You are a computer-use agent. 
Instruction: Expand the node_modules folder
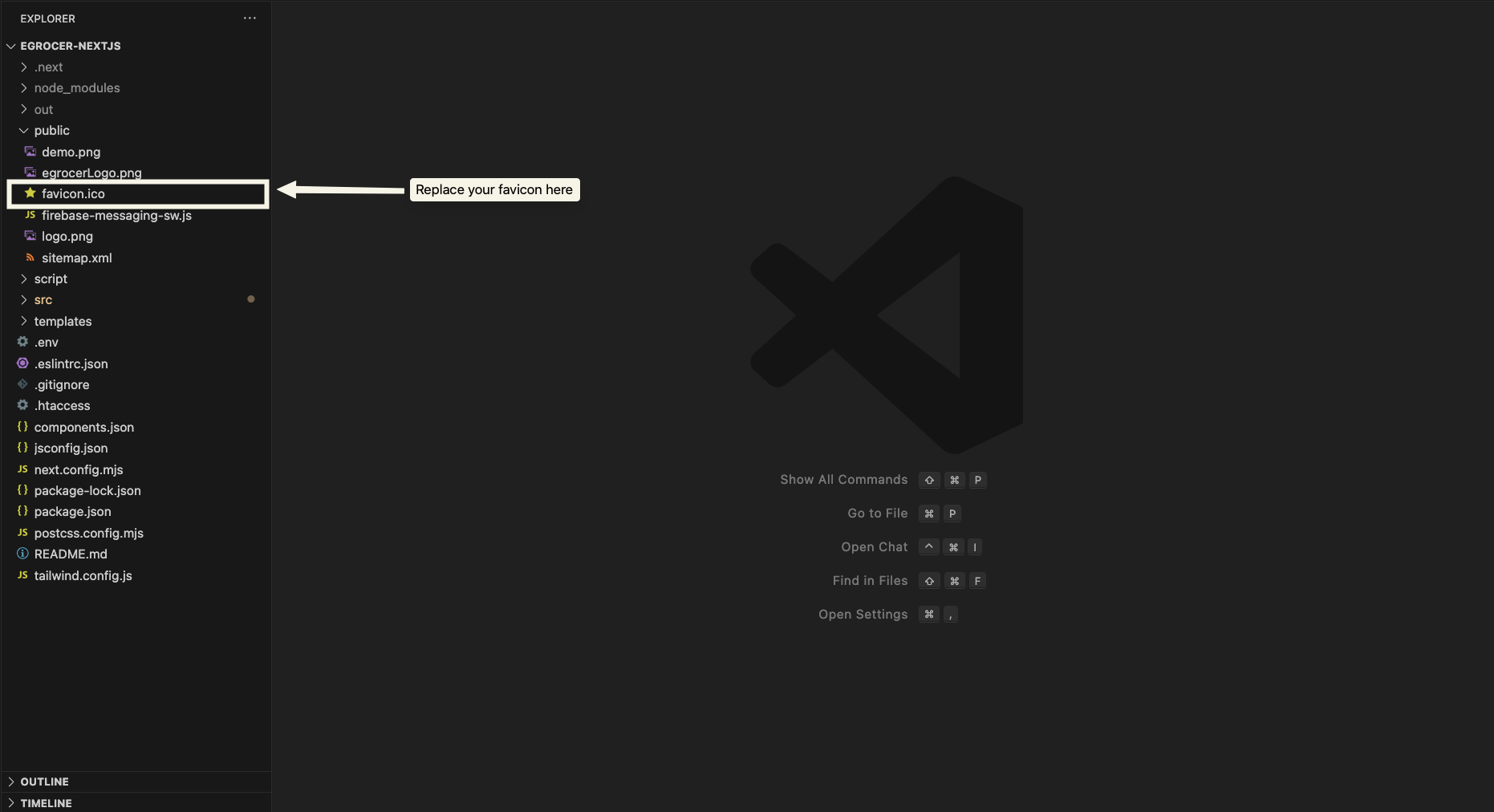coord(23,88)
